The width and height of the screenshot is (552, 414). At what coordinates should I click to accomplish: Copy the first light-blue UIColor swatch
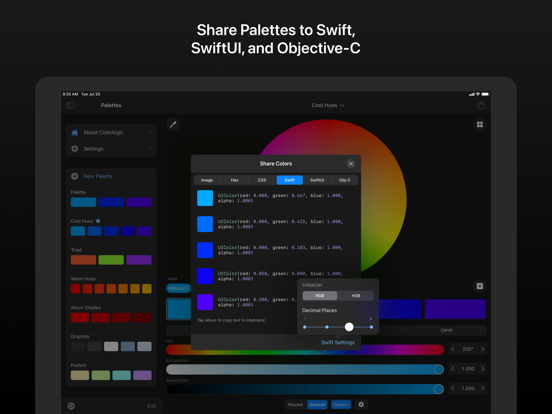205,198
